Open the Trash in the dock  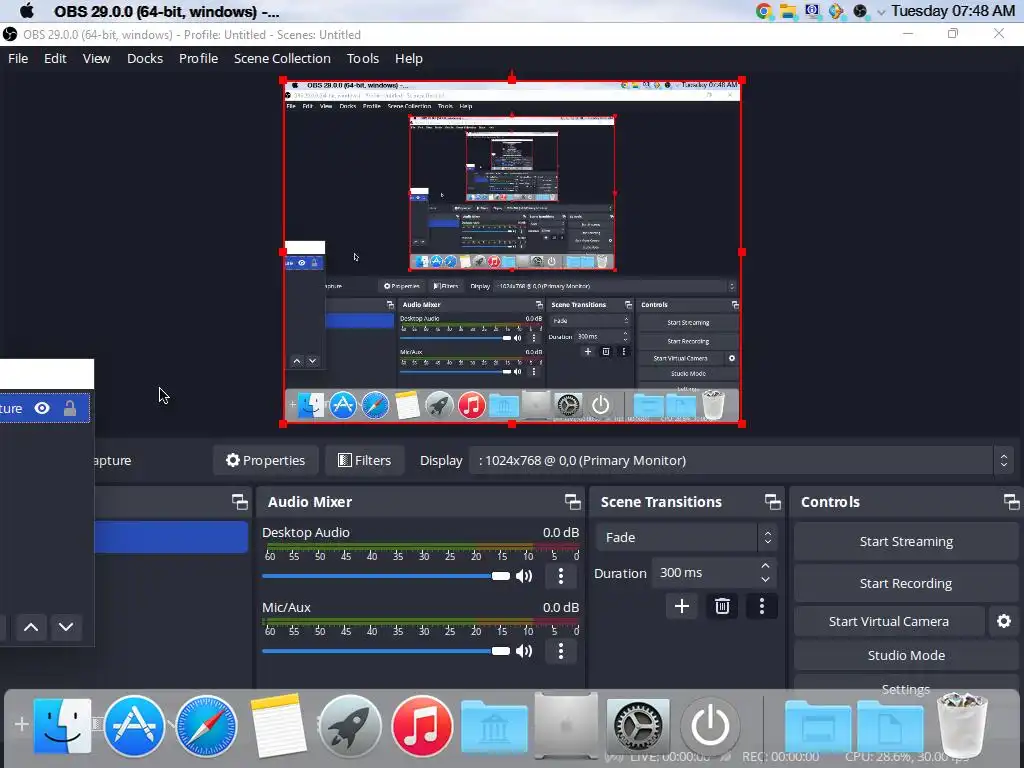click(x=962, y=726)
